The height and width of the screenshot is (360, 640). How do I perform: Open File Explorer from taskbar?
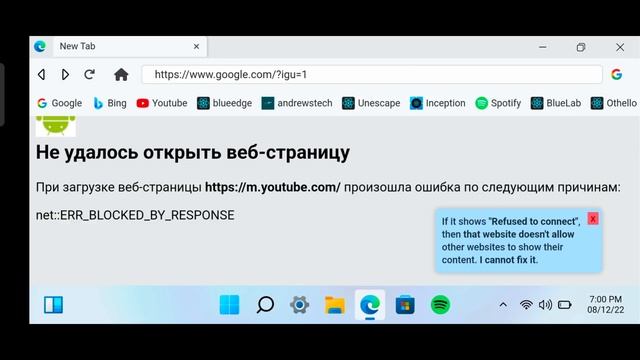pyautogui.click(x=335, y=305)
